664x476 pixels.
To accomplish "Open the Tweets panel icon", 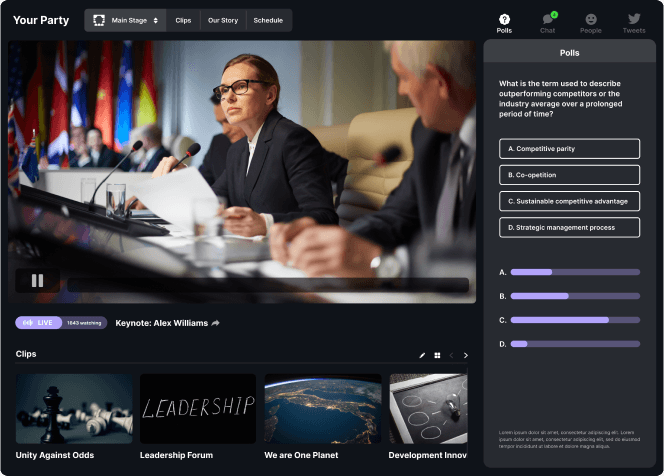I will 634,22.
